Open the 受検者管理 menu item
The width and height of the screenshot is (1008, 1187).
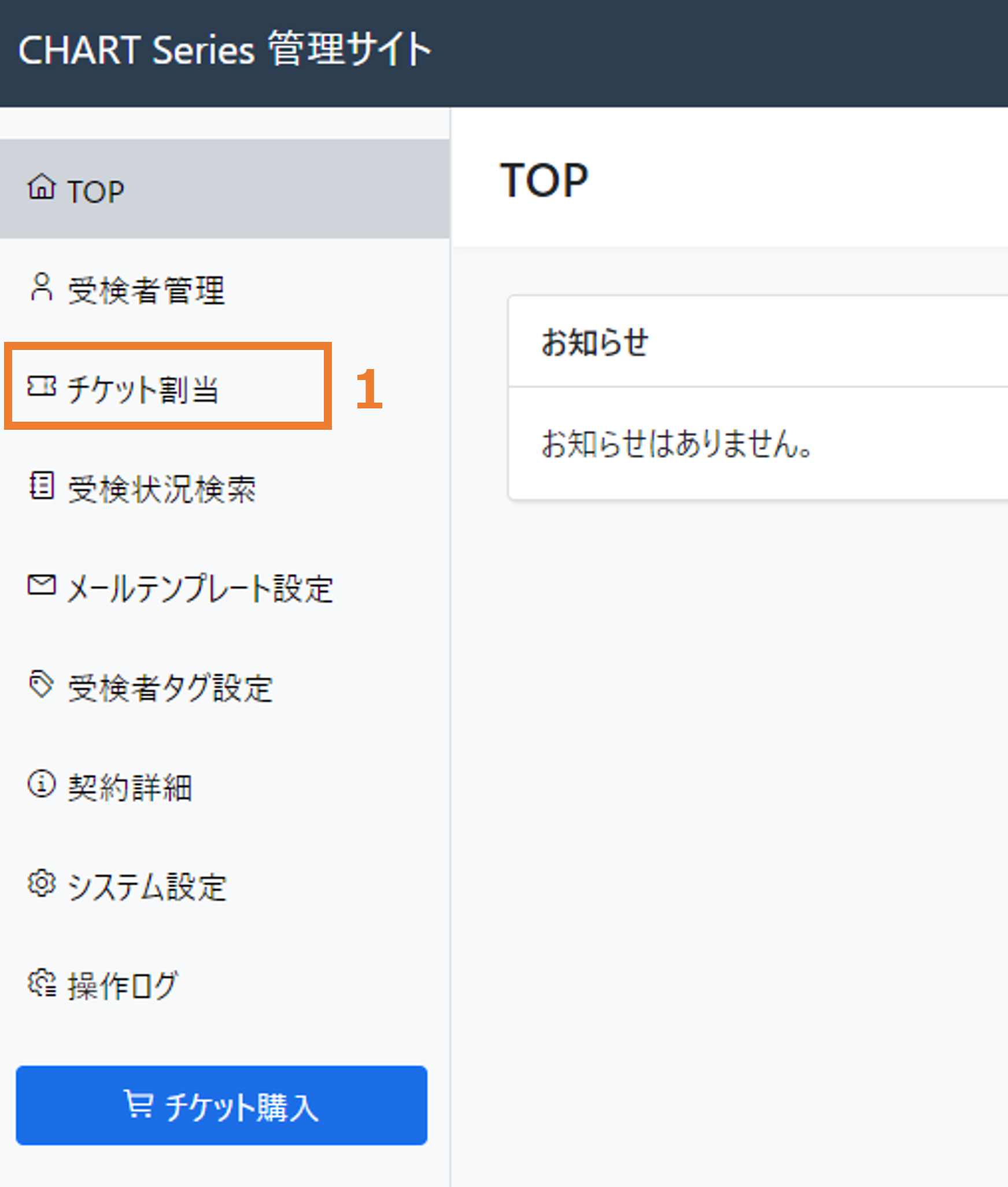[x=224, y=289]
